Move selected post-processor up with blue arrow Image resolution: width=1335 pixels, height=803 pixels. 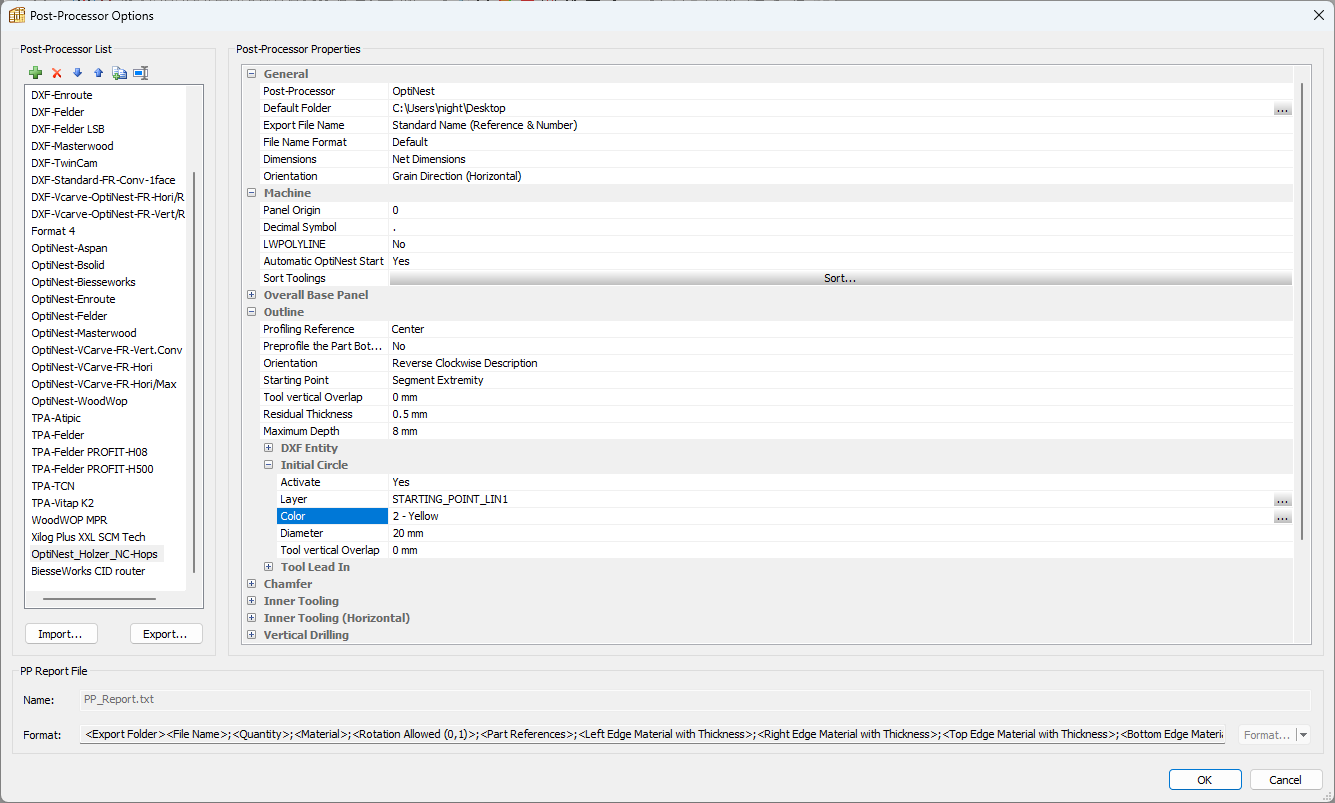[98, 73]
